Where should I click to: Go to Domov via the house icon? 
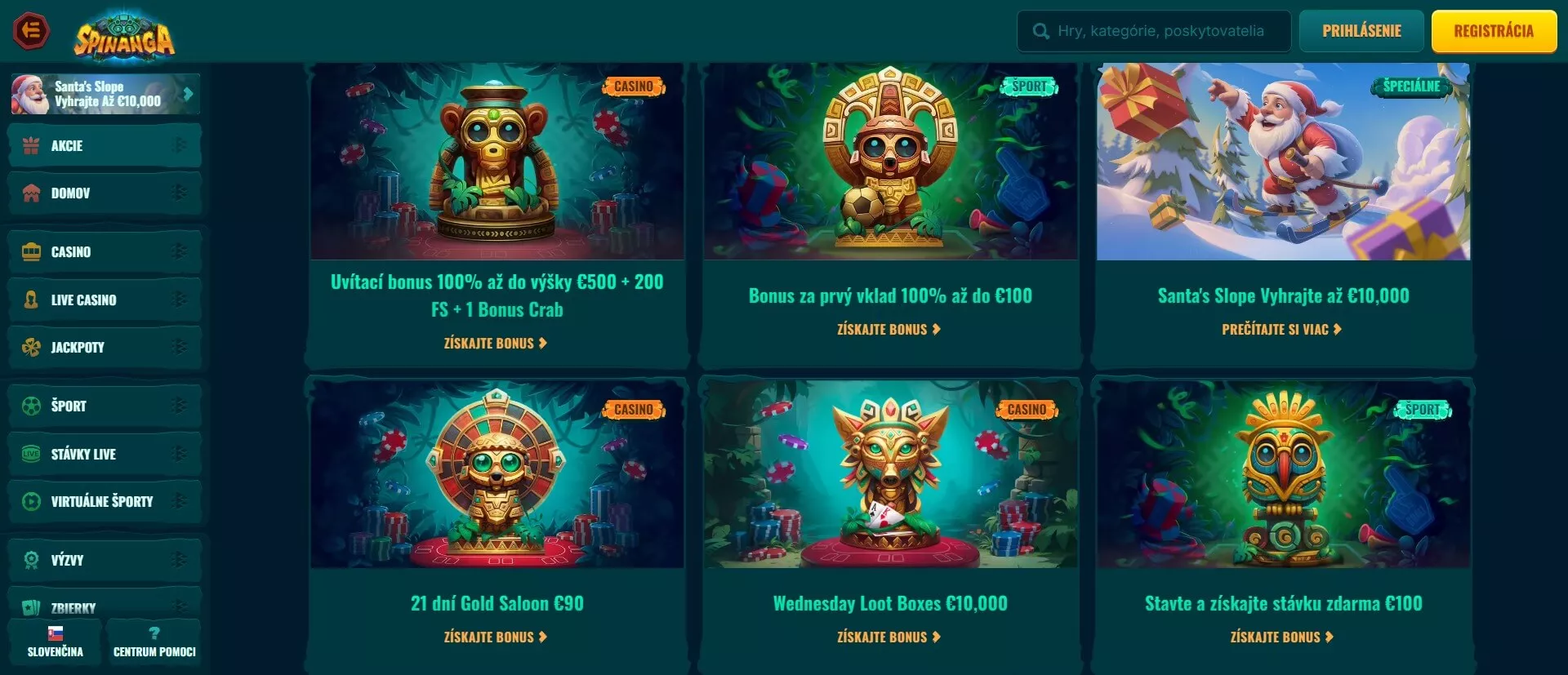pyautogui.click(x=31, y=193)
